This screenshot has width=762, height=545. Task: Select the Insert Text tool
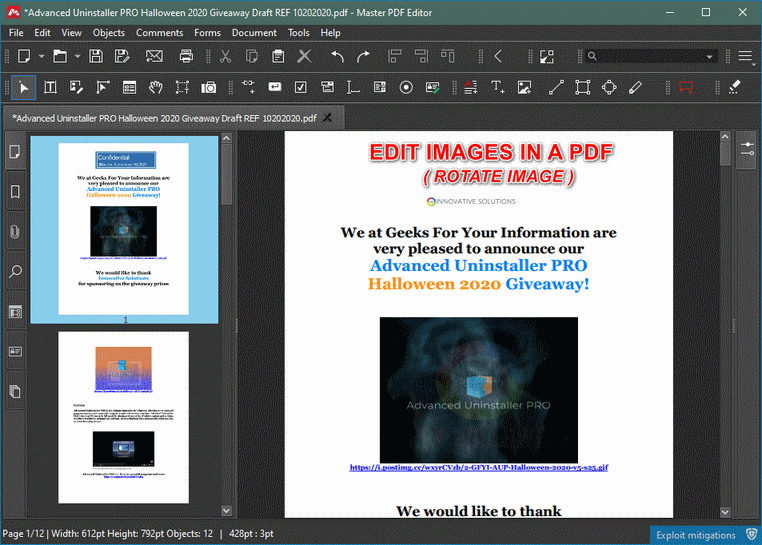tap(497, 88)
